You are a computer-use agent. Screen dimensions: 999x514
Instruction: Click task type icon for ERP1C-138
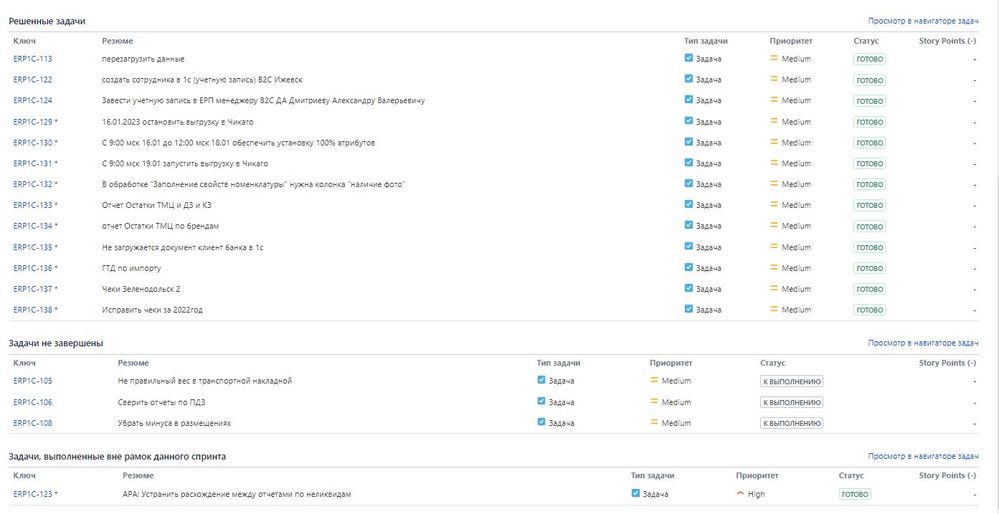688,309
